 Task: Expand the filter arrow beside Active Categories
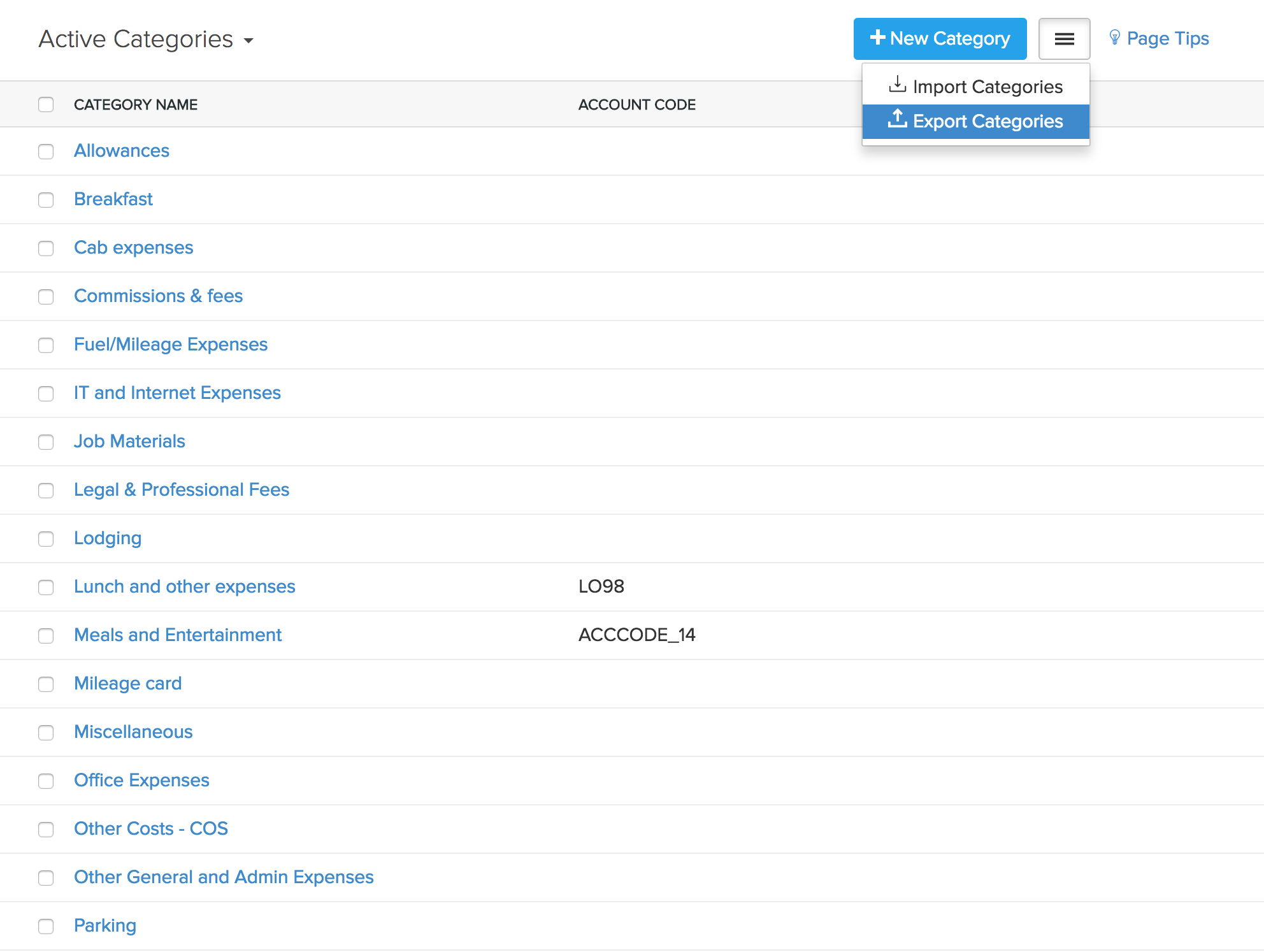pos(250,41)
